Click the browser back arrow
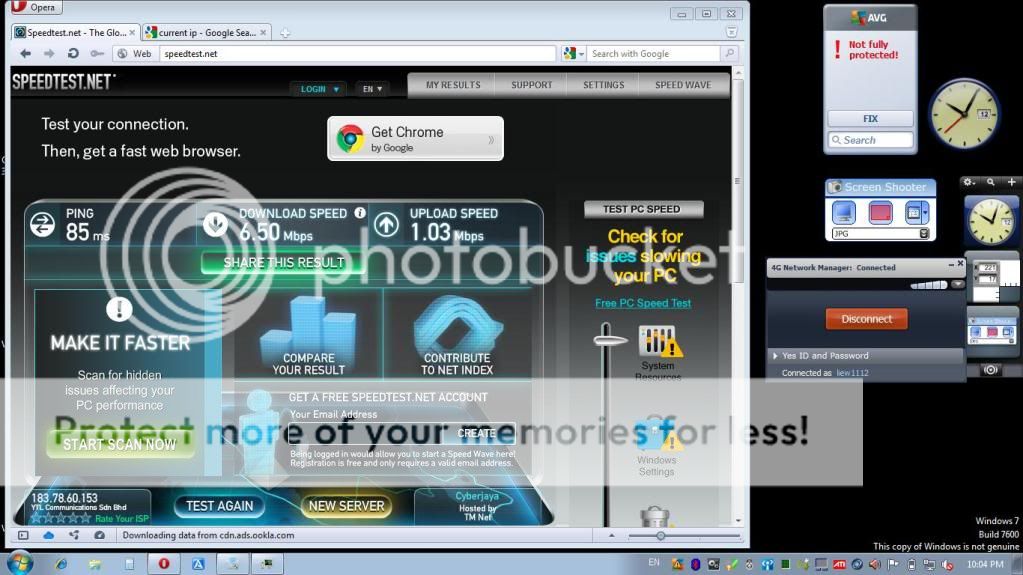The height and width of the screenshot is (575, 1023). click(x=25, y=54)
